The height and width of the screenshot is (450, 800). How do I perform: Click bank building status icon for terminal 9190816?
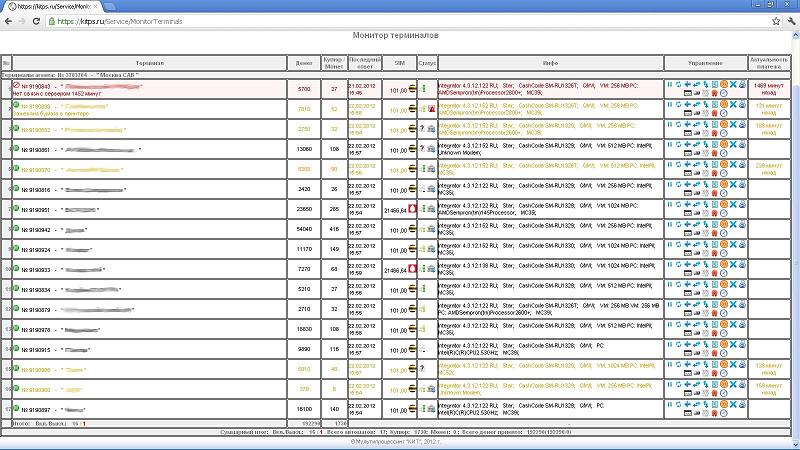coord(431,189)
